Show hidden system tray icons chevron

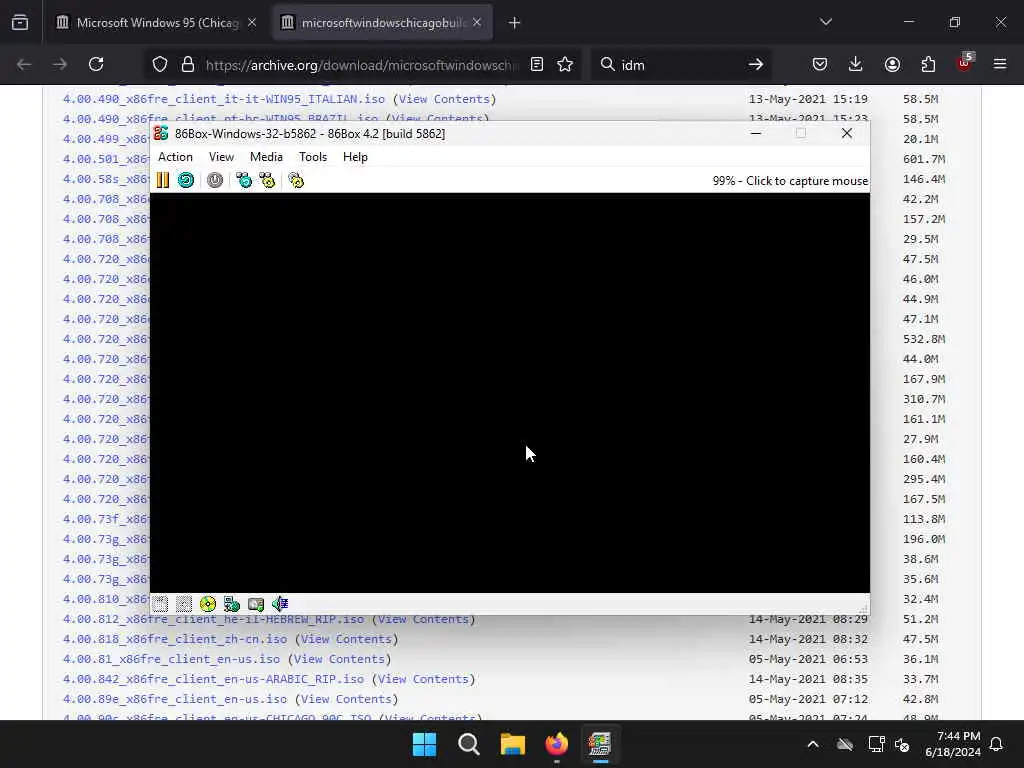point(813,744)
